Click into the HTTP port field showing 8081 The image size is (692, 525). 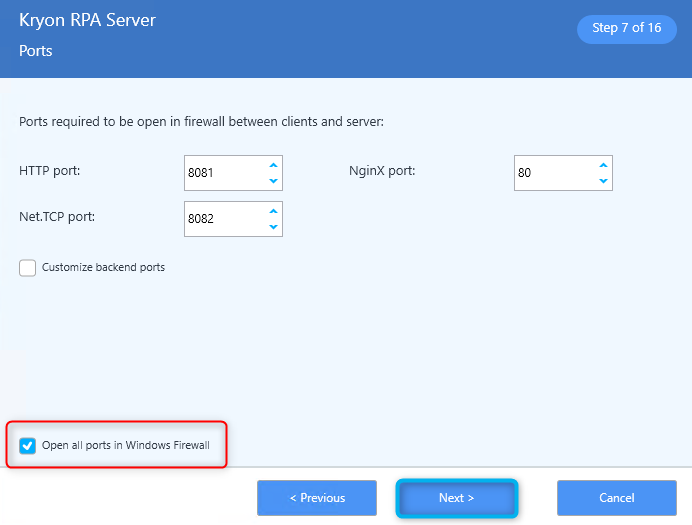coord(222,173)
